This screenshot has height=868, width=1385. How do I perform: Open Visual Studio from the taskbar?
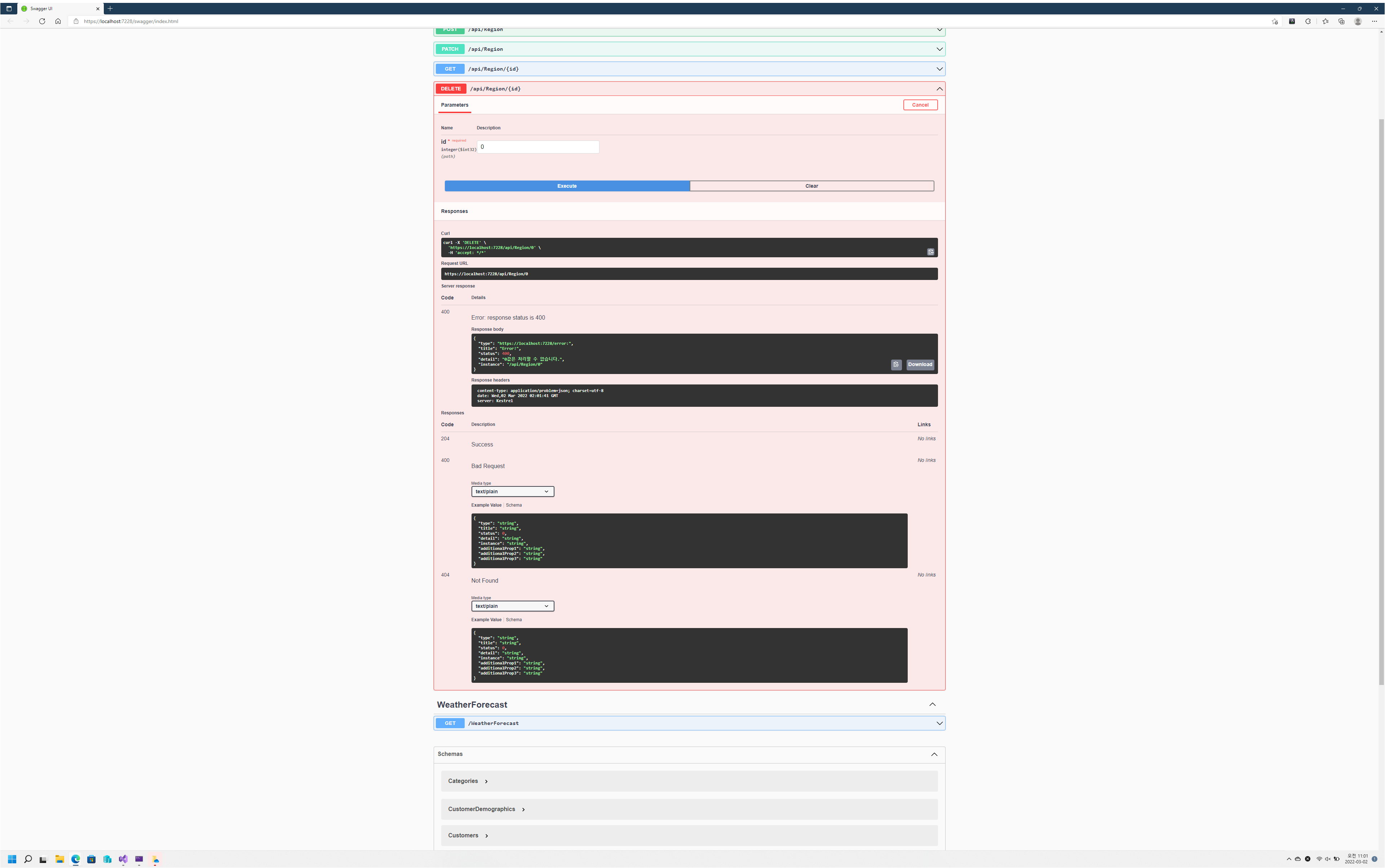123,859
